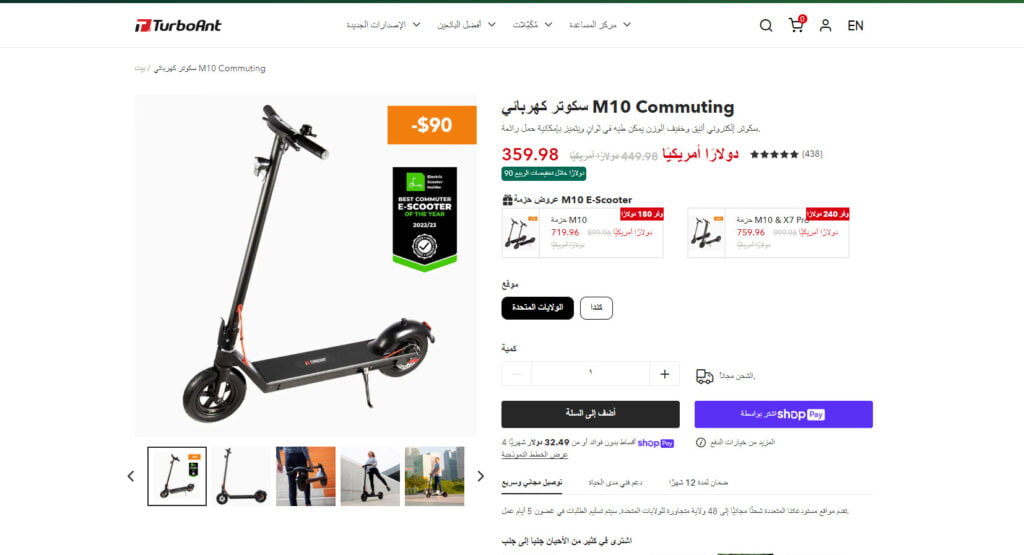
Task: Select the woman riding scooter thumbnail
Action: (370, 476)
